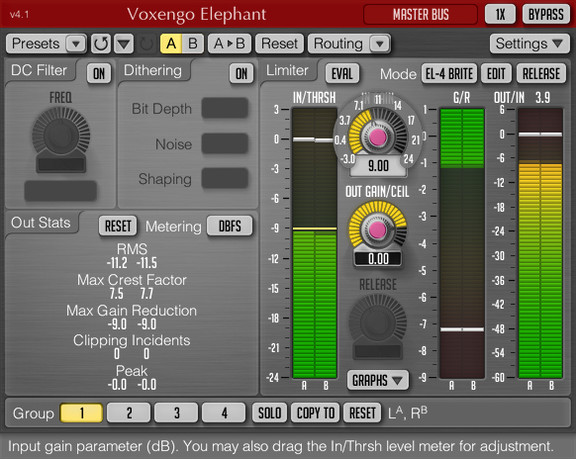576x459 pixels.
Task: Click the Clipping Incidents label
Action: (x=132, y=340)
